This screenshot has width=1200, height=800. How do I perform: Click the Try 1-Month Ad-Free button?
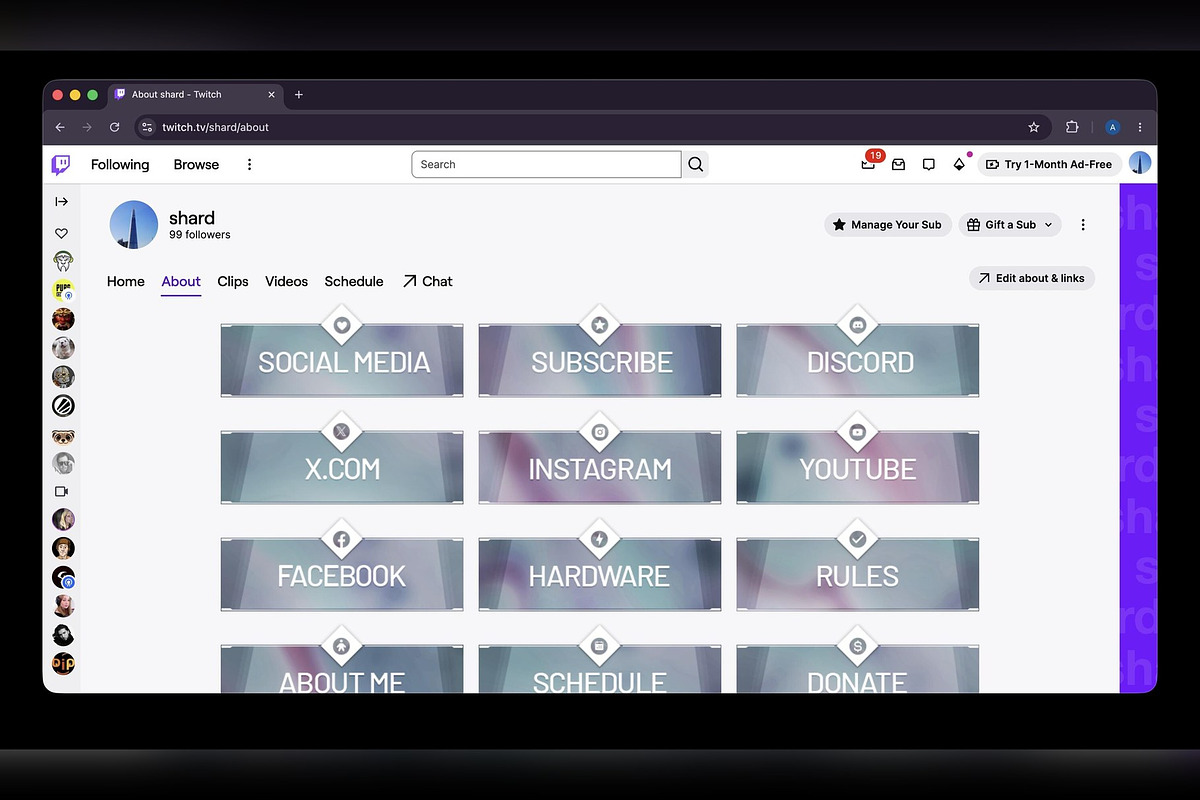(x=1049, y=164)
